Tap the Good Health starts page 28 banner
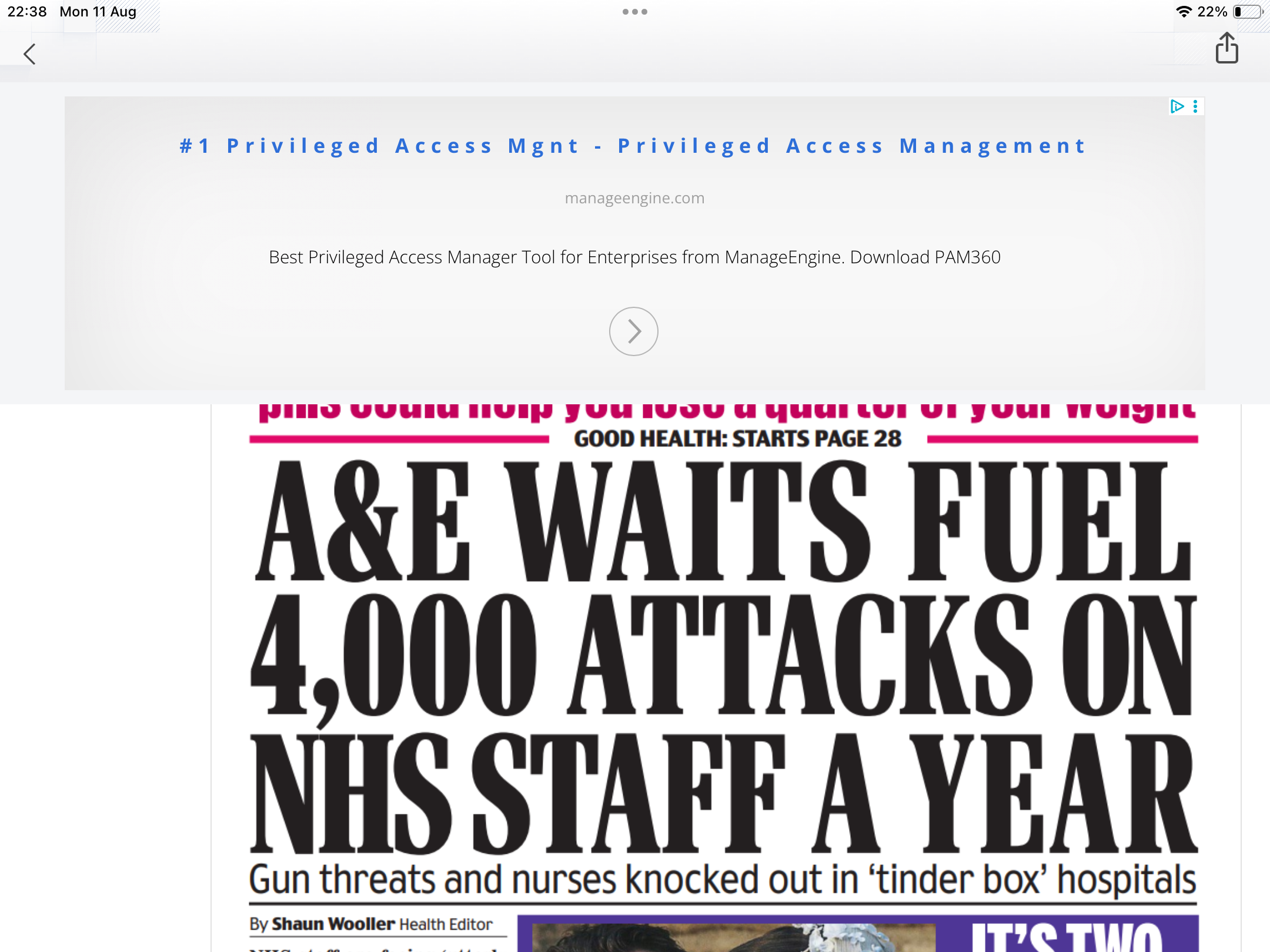This screenshot has height=952, width=1270. click(737, 439)
